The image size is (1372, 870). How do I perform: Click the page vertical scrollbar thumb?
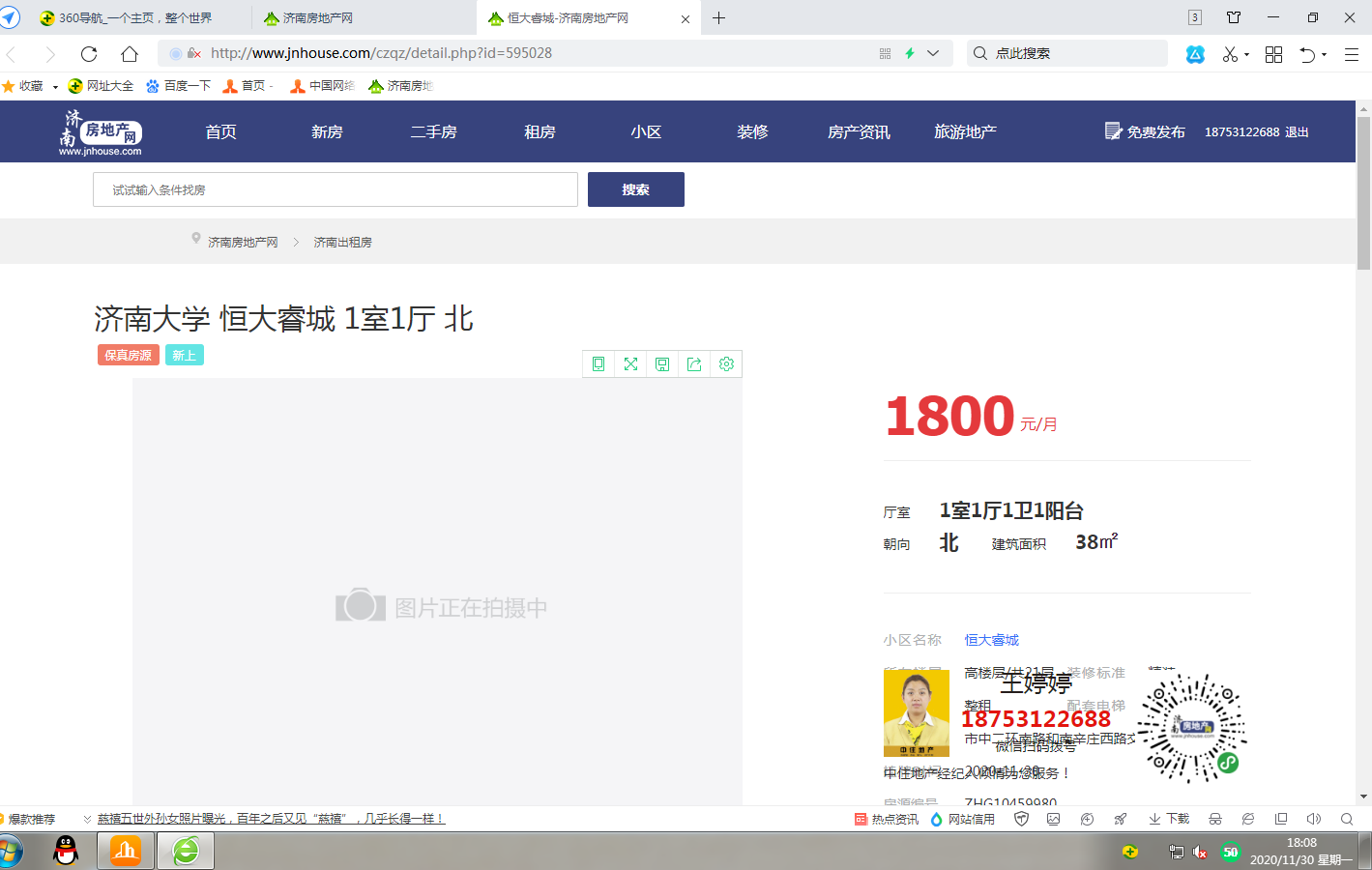pos(1363,193)
